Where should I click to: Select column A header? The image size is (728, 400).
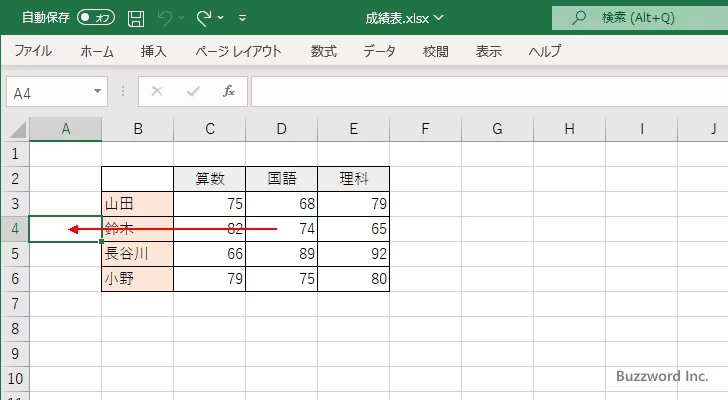tap(65, 129)
